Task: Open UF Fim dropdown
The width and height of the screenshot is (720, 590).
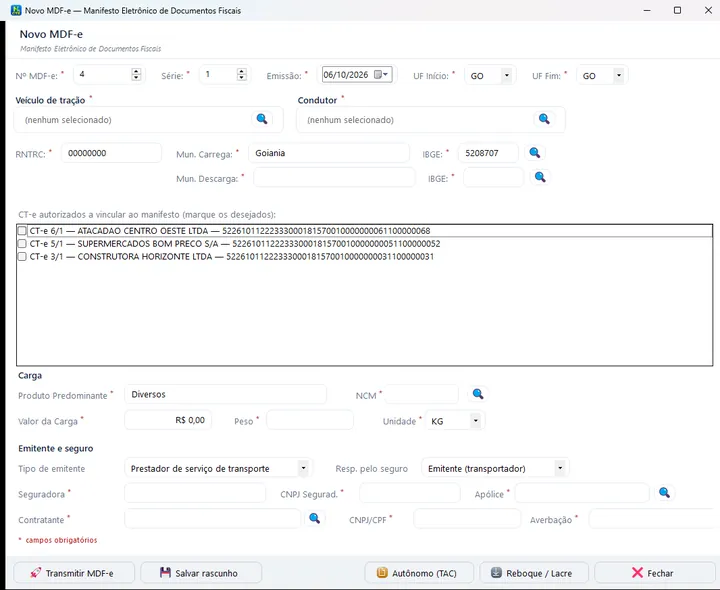Action: (x=619, y=75)
